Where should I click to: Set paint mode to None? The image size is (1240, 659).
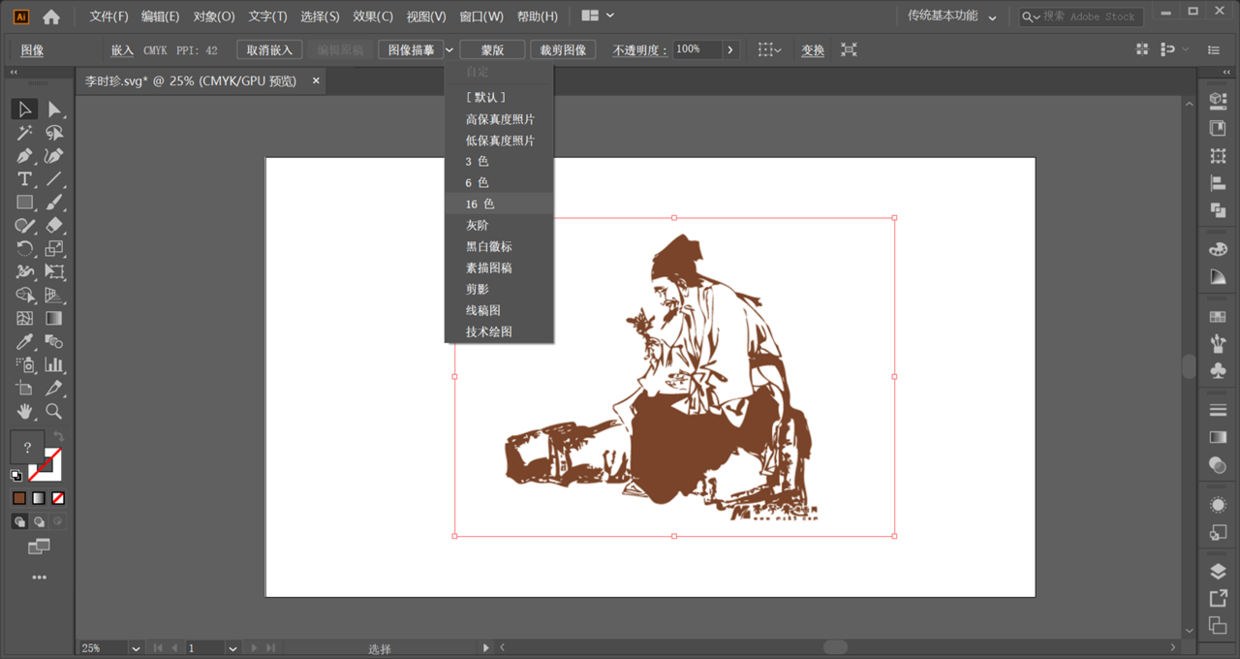coord(58,498)
